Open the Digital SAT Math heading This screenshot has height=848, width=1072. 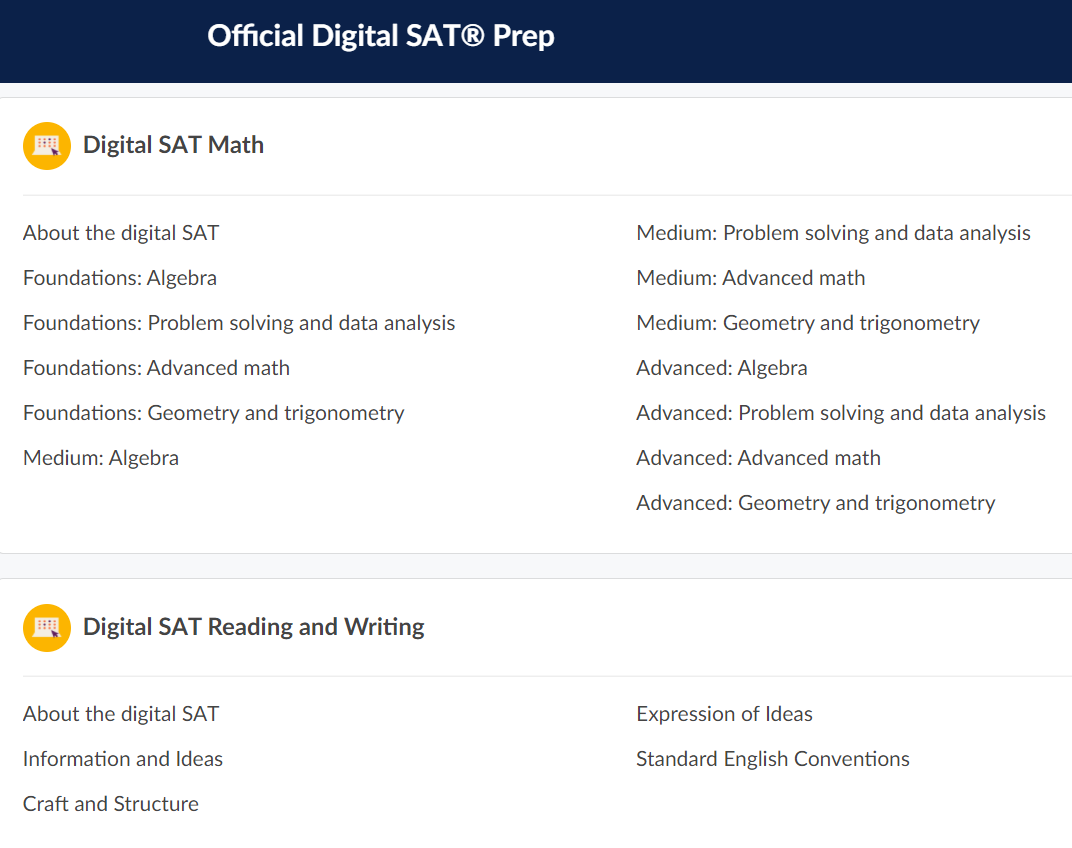[173, 145]
